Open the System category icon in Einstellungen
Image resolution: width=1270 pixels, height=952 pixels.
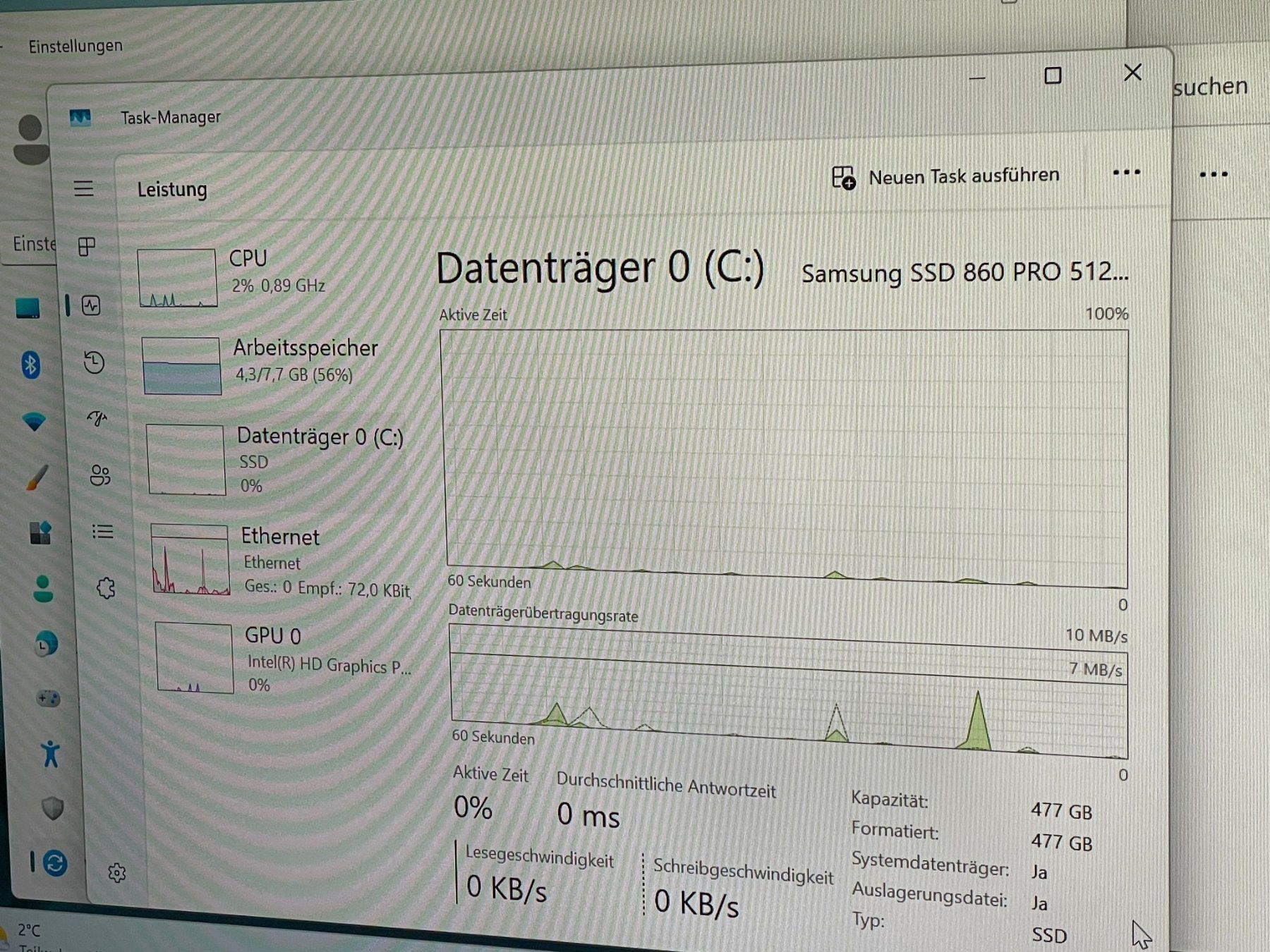pos(28,308)
